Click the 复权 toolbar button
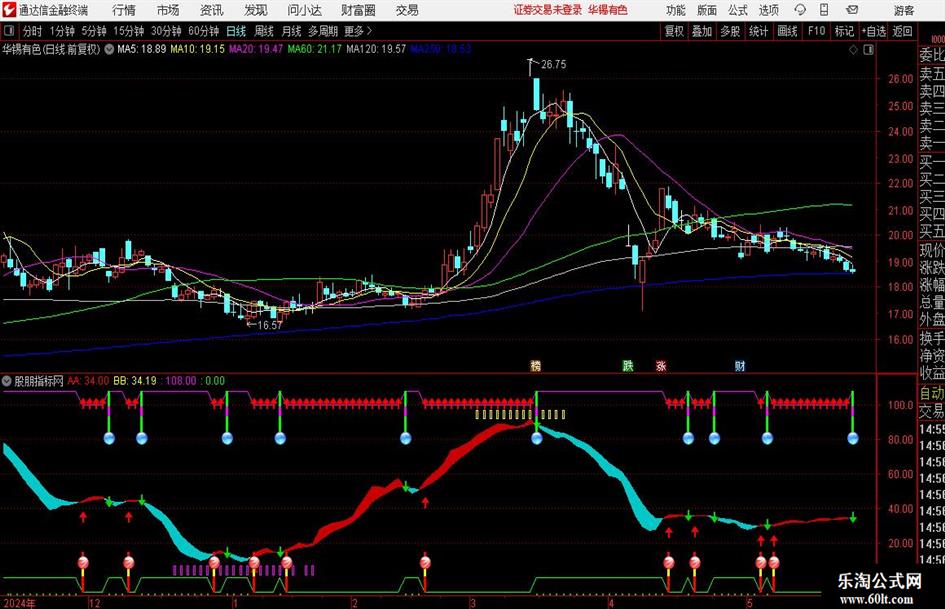945x609 pixels. point(674,31)
